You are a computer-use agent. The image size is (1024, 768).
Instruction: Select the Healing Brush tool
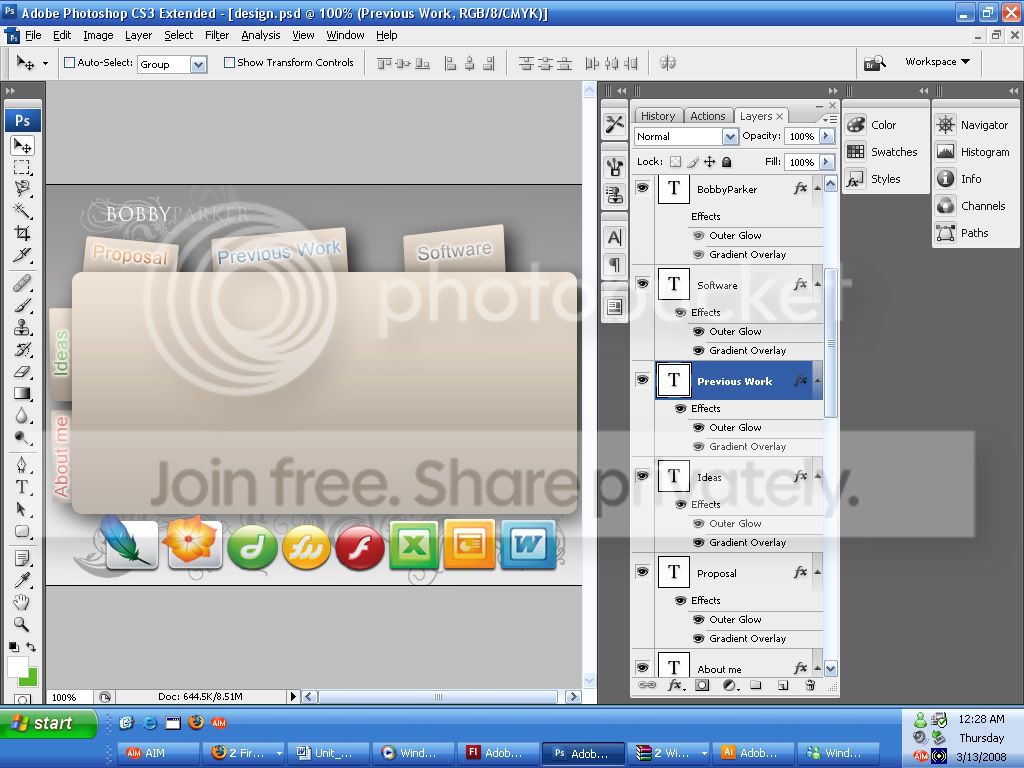[x=22, y=283]
